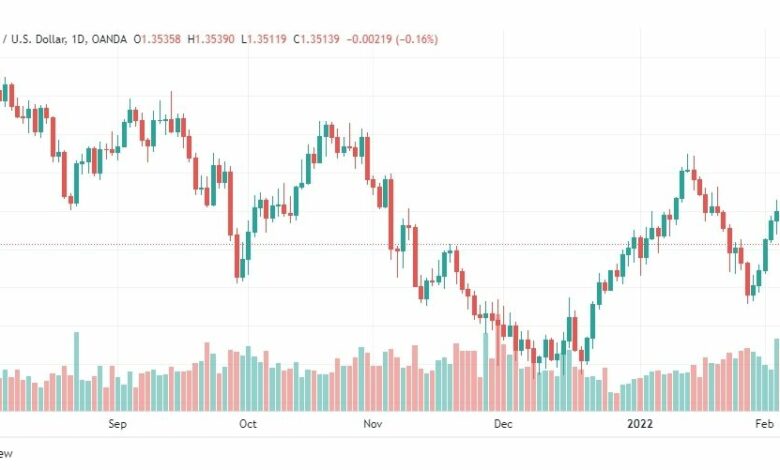
Task: Click the open price value 1.35358
Action: pos(161,39)
